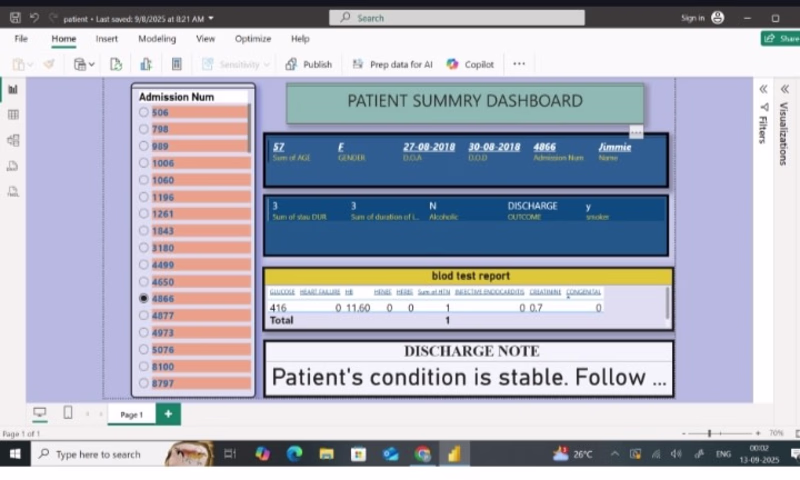Open the Sensitivity dropdown

point(266,65)
